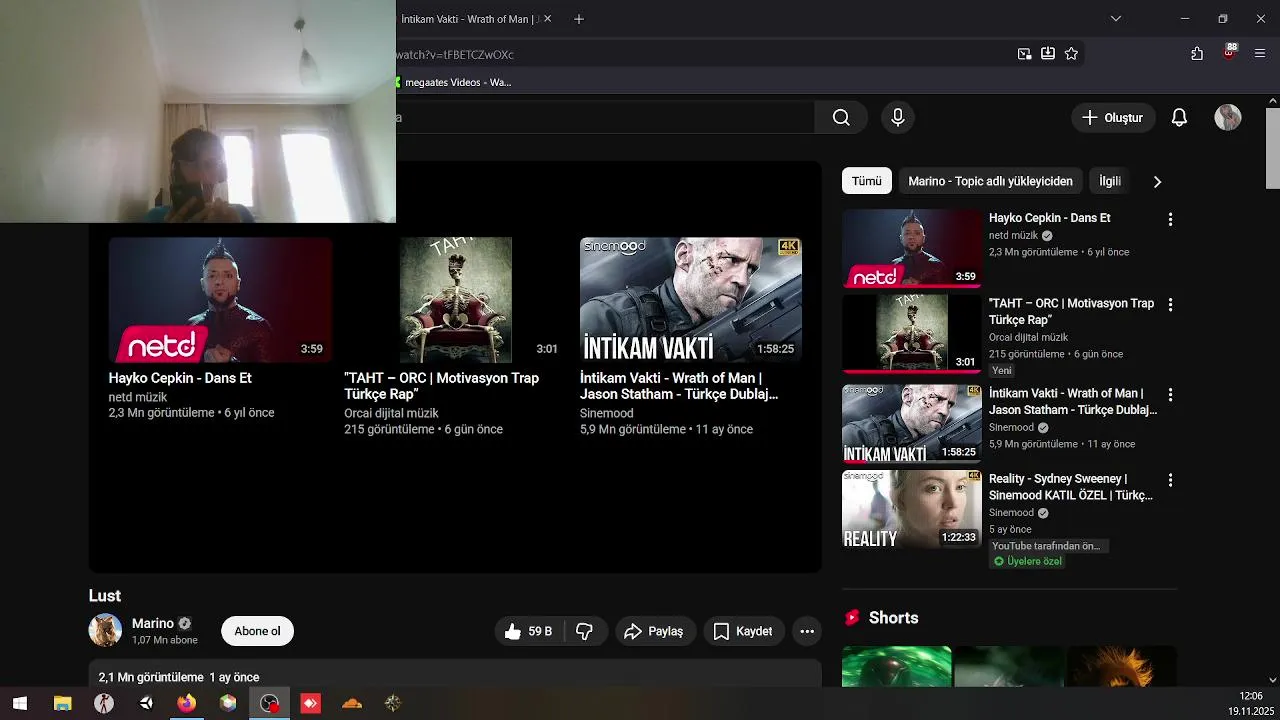Bookmark this page with the star icon
The image size is (1280, 720).
[1071, 54]
